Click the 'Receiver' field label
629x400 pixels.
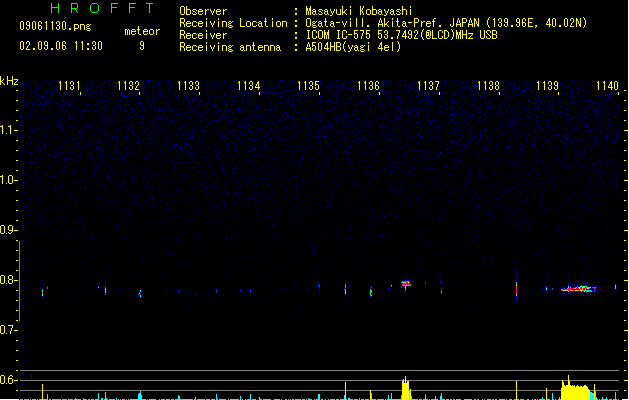click(203, 35)
